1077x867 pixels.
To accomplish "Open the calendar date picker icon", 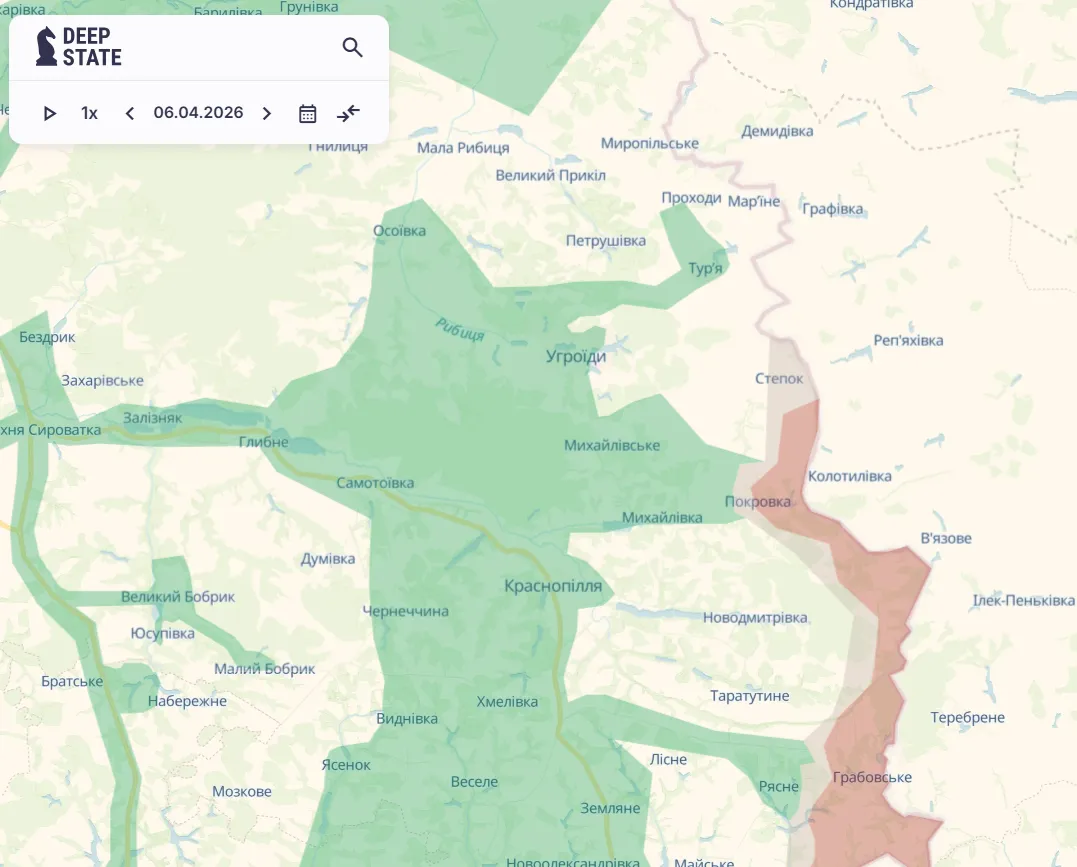I will click(308, 113).
